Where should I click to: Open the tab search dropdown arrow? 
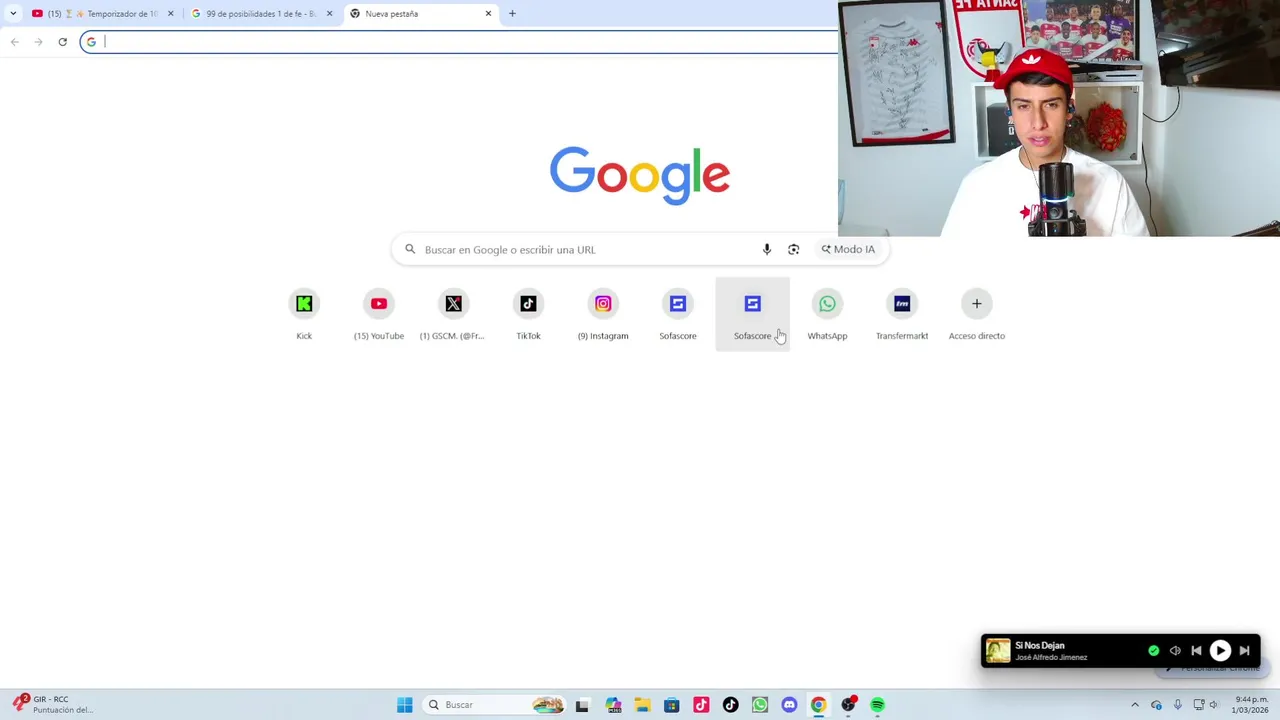(x=13, y=14)
